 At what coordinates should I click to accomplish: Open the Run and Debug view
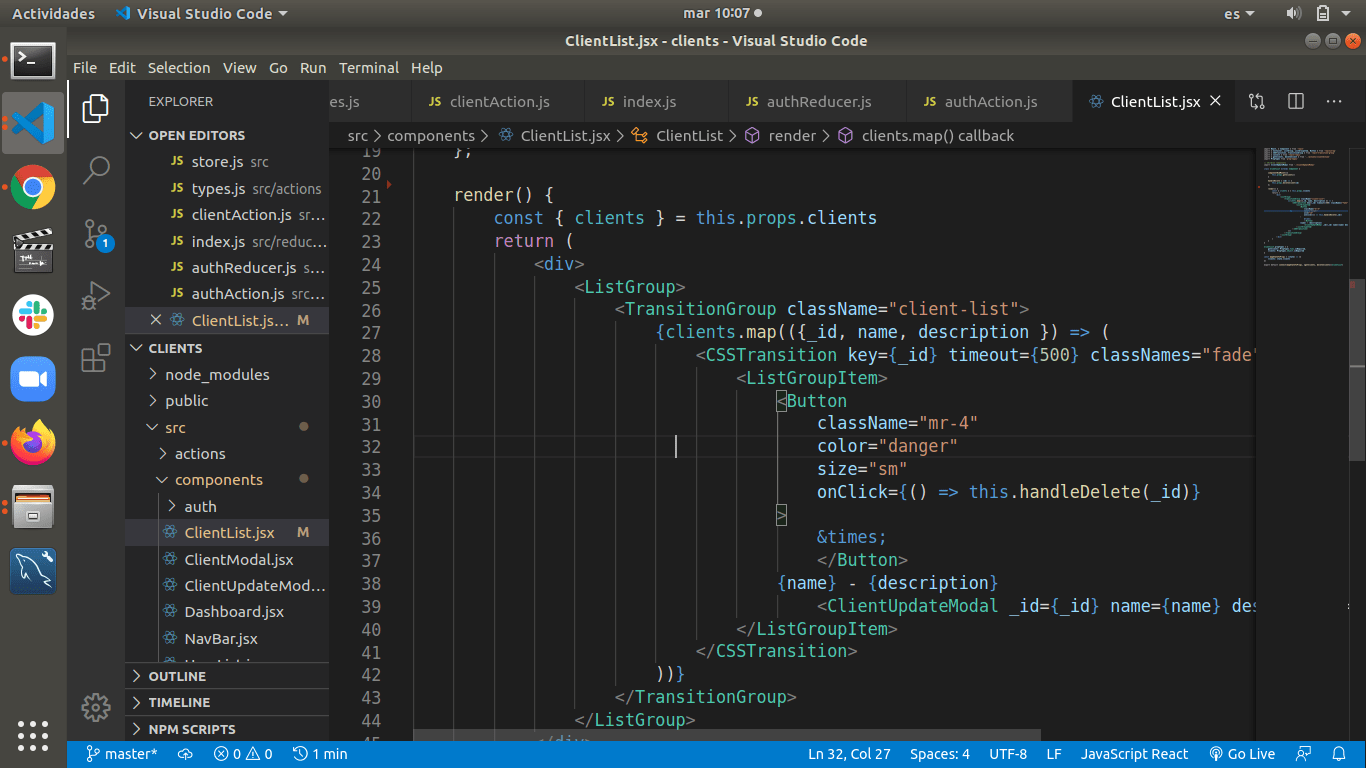96,296
